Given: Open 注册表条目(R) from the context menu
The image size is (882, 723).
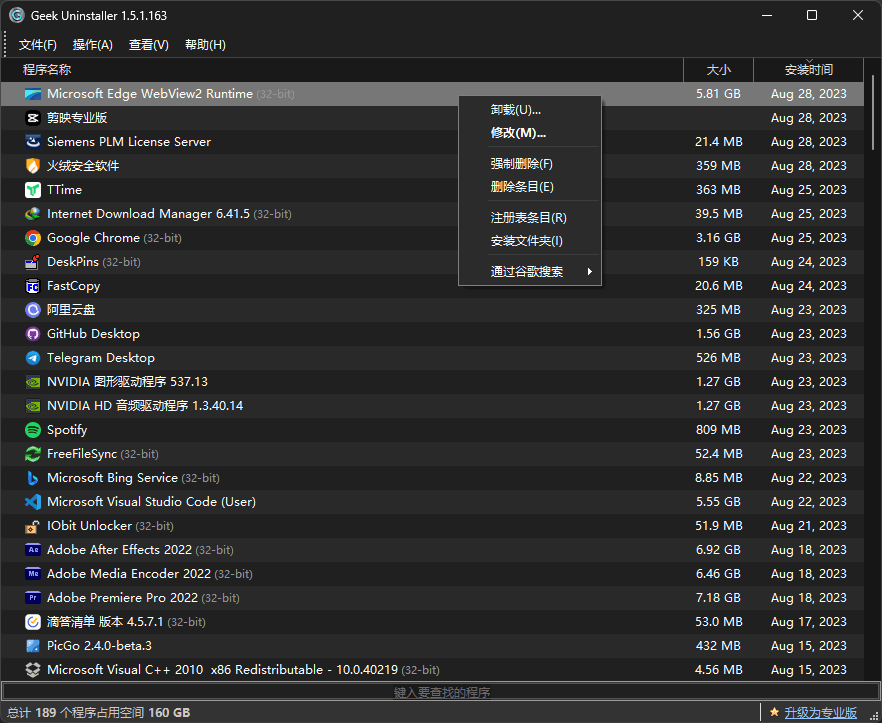Looking at the screenshot, I should (530, 218).
